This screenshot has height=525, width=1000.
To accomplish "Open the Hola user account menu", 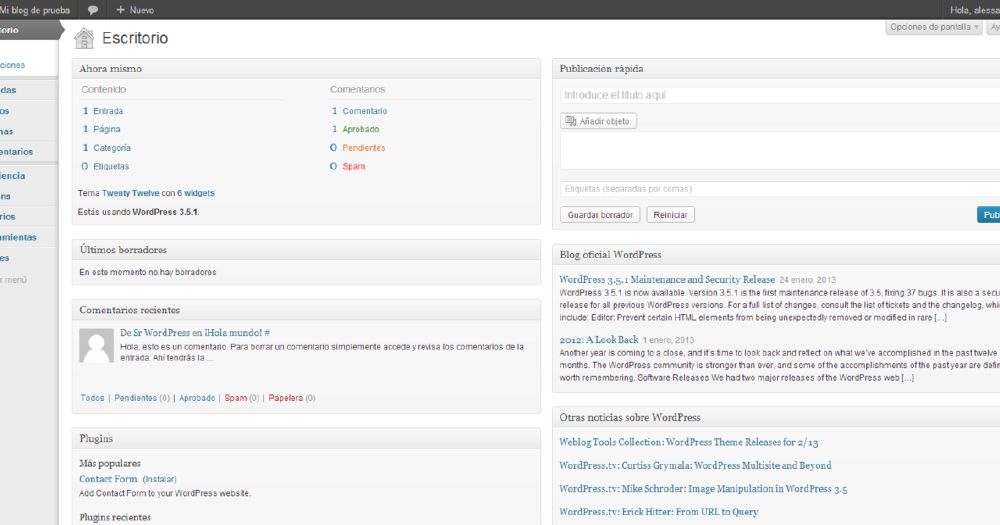I will pyautogui.click(x=974, y=10).
